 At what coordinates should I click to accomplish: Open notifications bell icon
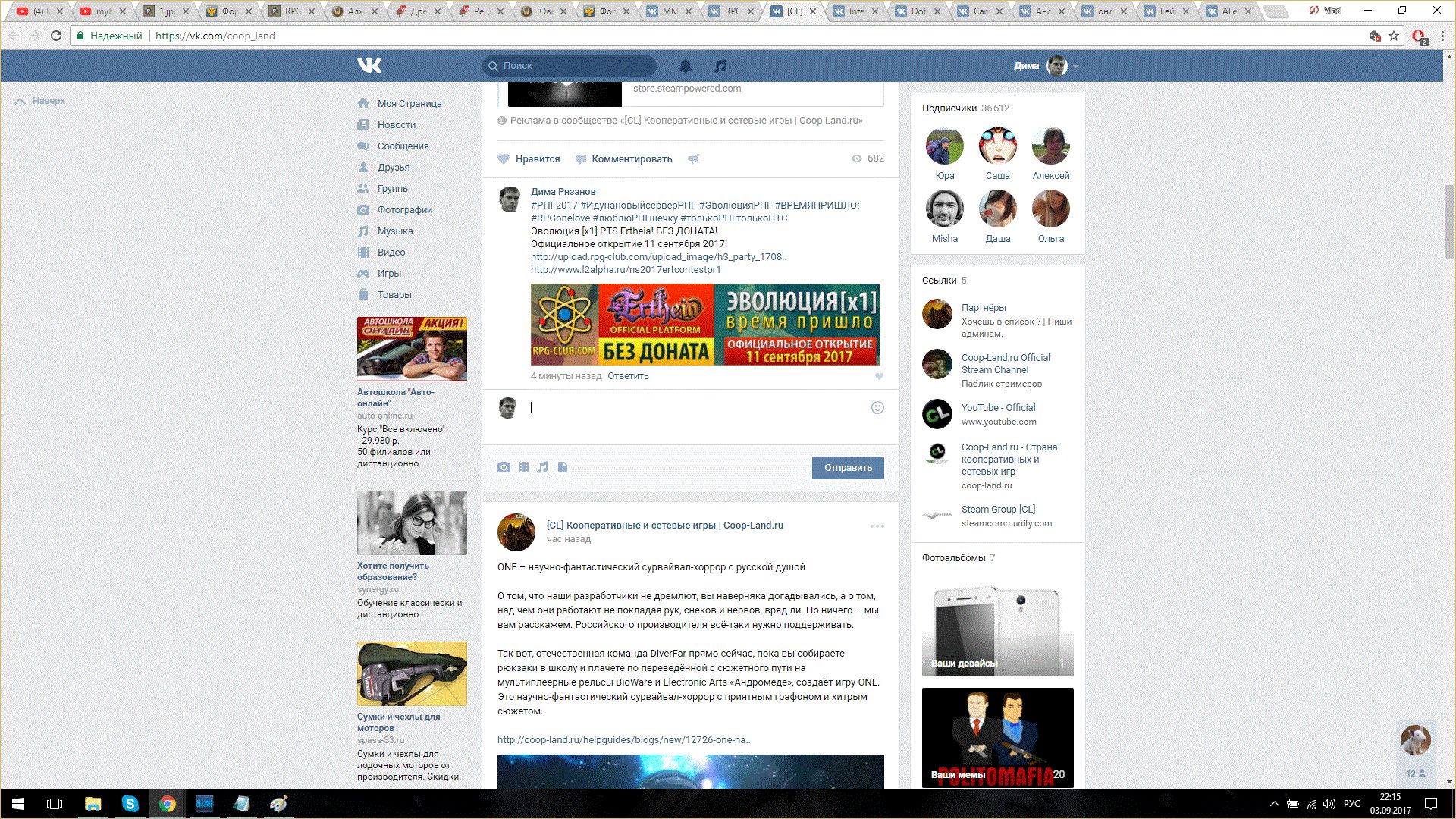(686, 66)
